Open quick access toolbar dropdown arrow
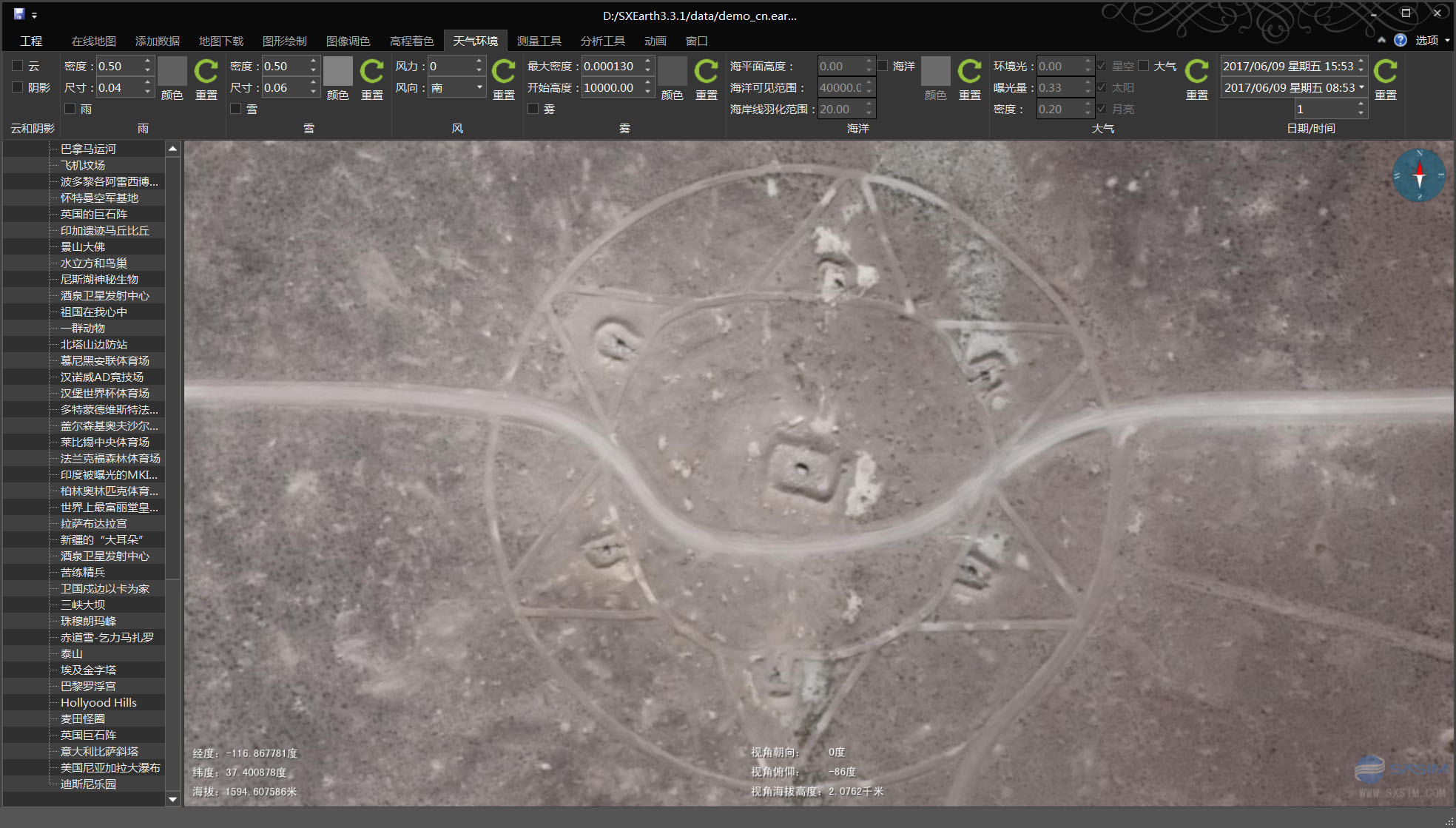Image resolution: width=1456 pixels, height=828 pixels. click(34, 15)
